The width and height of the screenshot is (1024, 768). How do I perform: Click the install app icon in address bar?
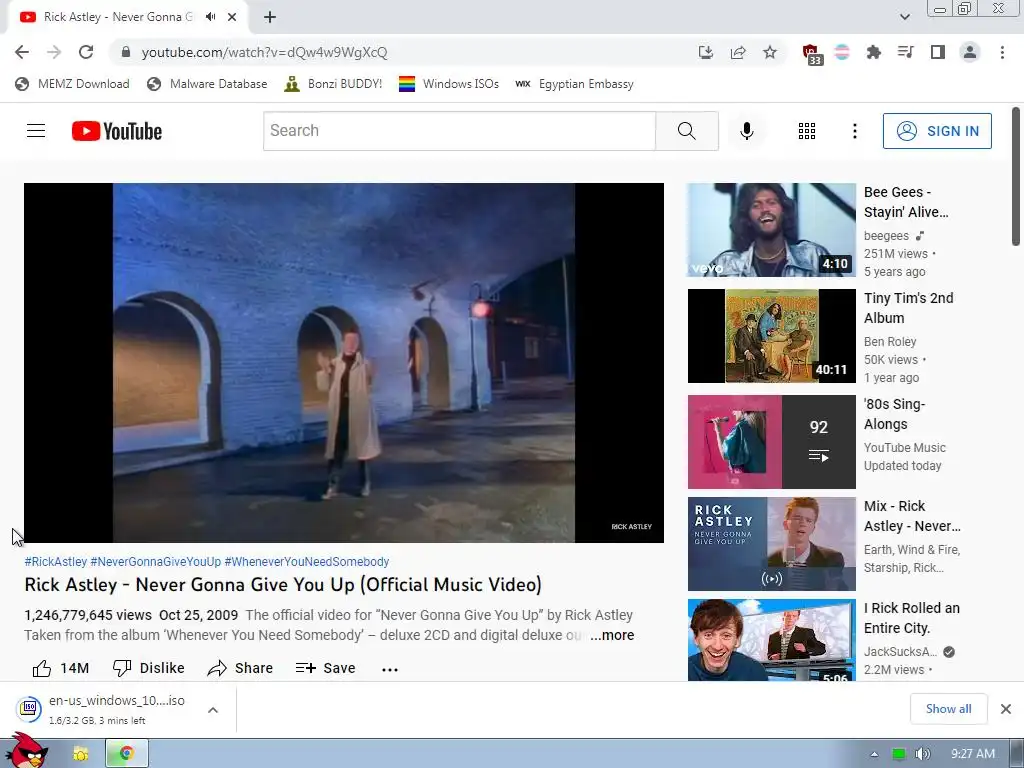click(706, 52)
